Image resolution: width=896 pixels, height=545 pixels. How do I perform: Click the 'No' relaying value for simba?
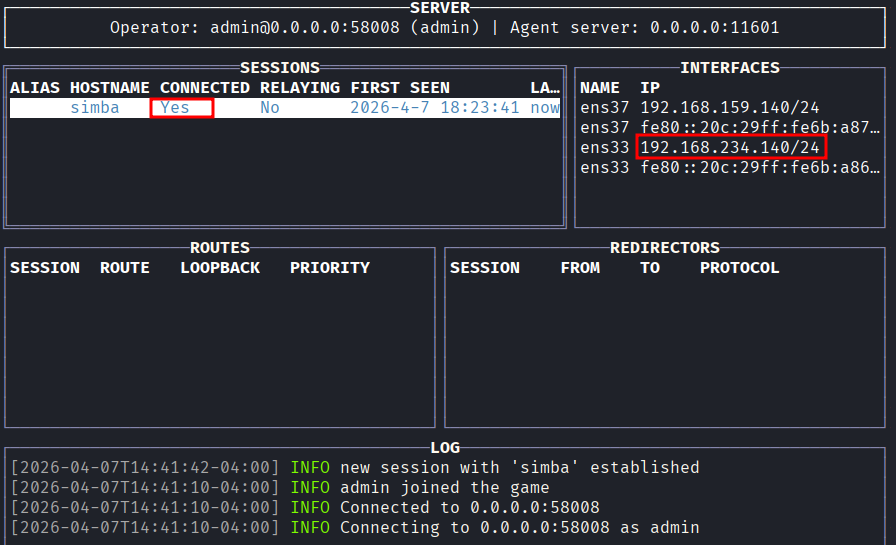click(270, 108)
